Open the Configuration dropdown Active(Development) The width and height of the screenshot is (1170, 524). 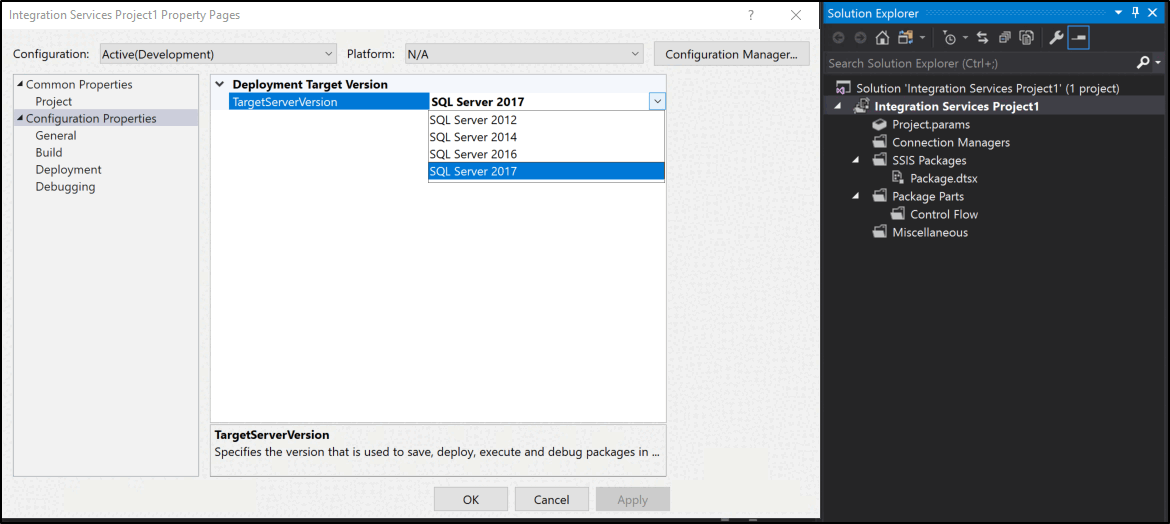coord(219,54)
